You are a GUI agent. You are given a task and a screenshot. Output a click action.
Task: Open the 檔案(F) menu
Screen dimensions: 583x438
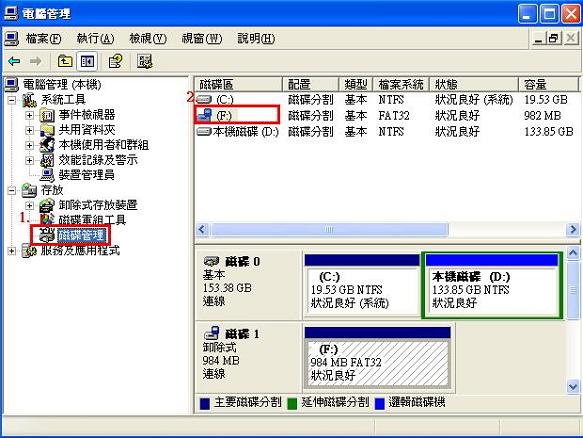[43, 39]
